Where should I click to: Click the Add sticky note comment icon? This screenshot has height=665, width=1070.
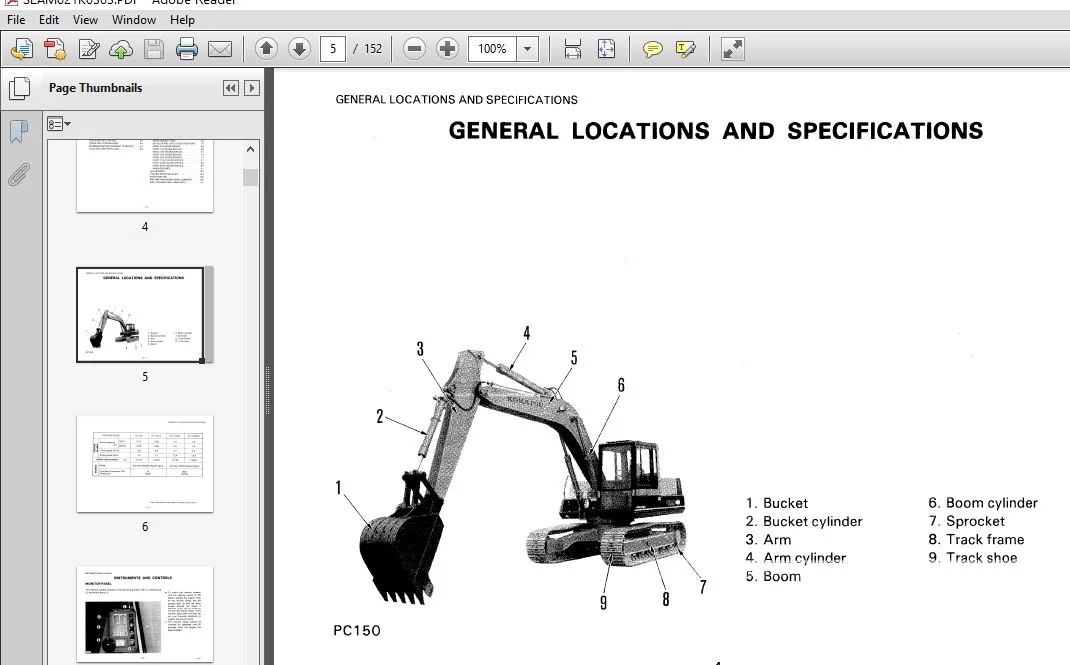click(652, 49)
